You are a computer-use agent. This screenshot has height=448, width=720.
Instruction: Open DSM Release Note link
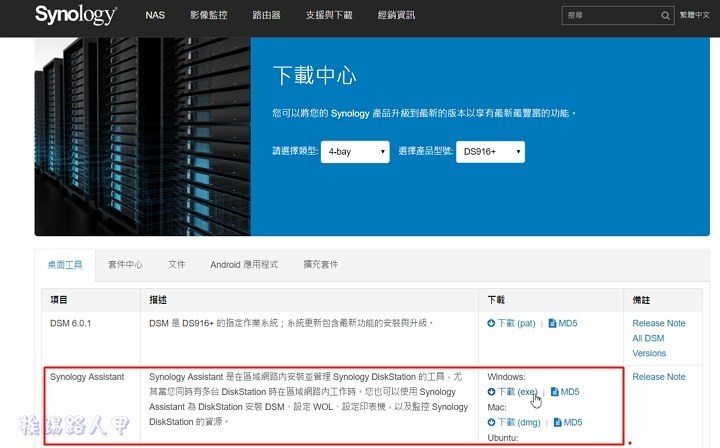pyautogui.click(x=659, y=324)
